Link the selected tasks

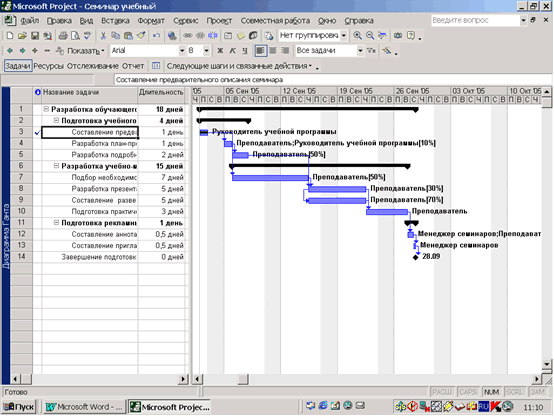pyautogui.click(x=188, y=35)
